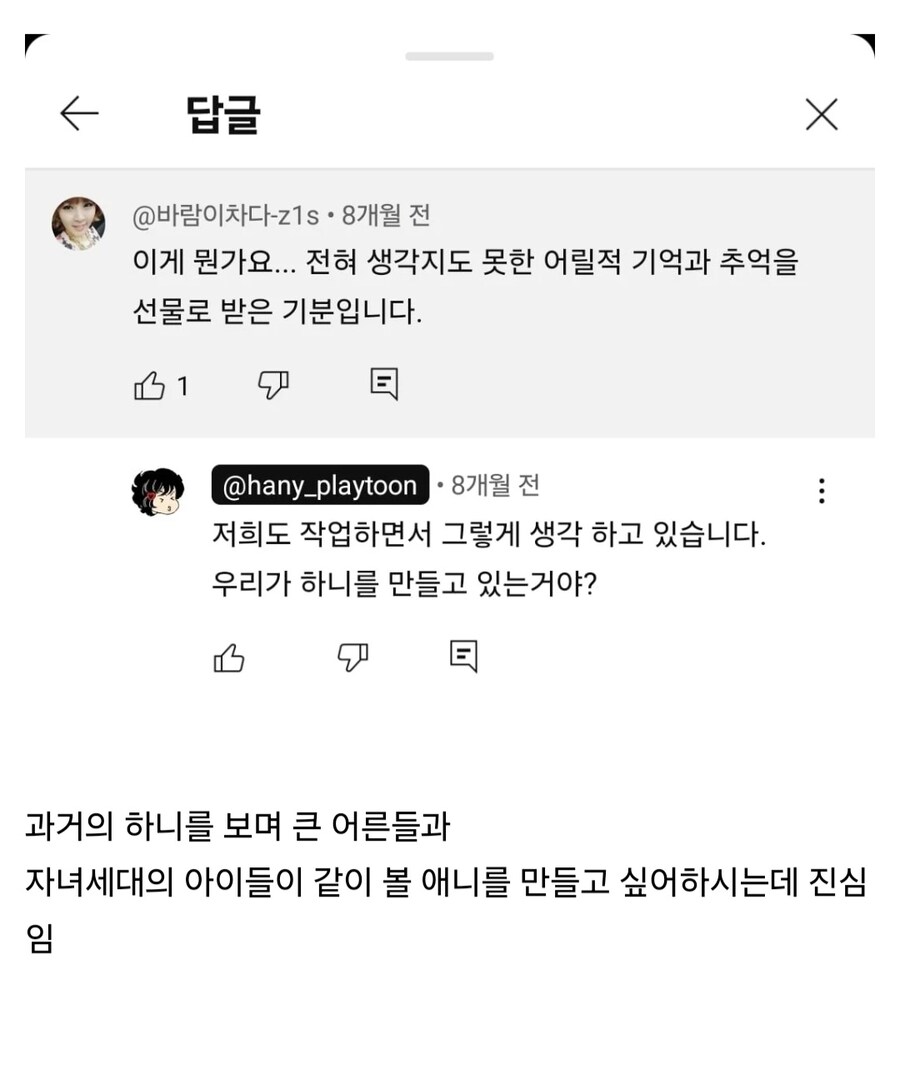The width and height of the screenshot is (900, 1079).
Task: Like the reply from @hany_playtoon
Action: pos(229,657)
